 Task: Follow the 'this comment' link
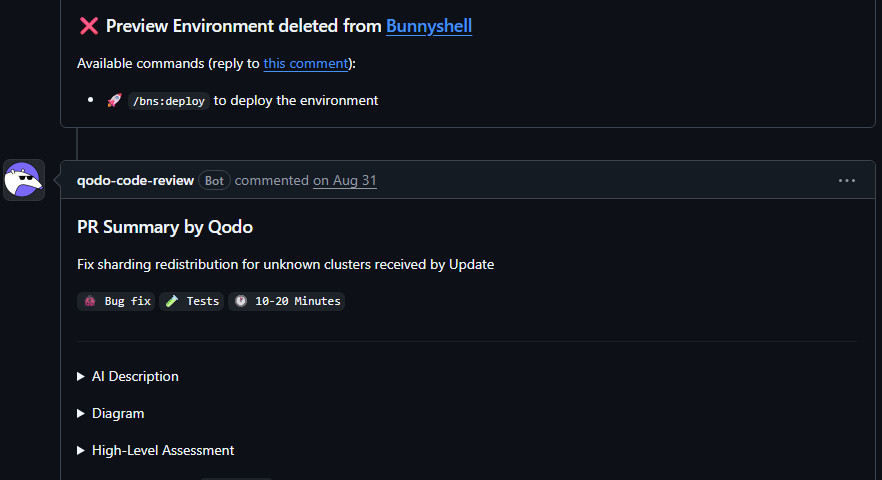[x=306, y=64]
